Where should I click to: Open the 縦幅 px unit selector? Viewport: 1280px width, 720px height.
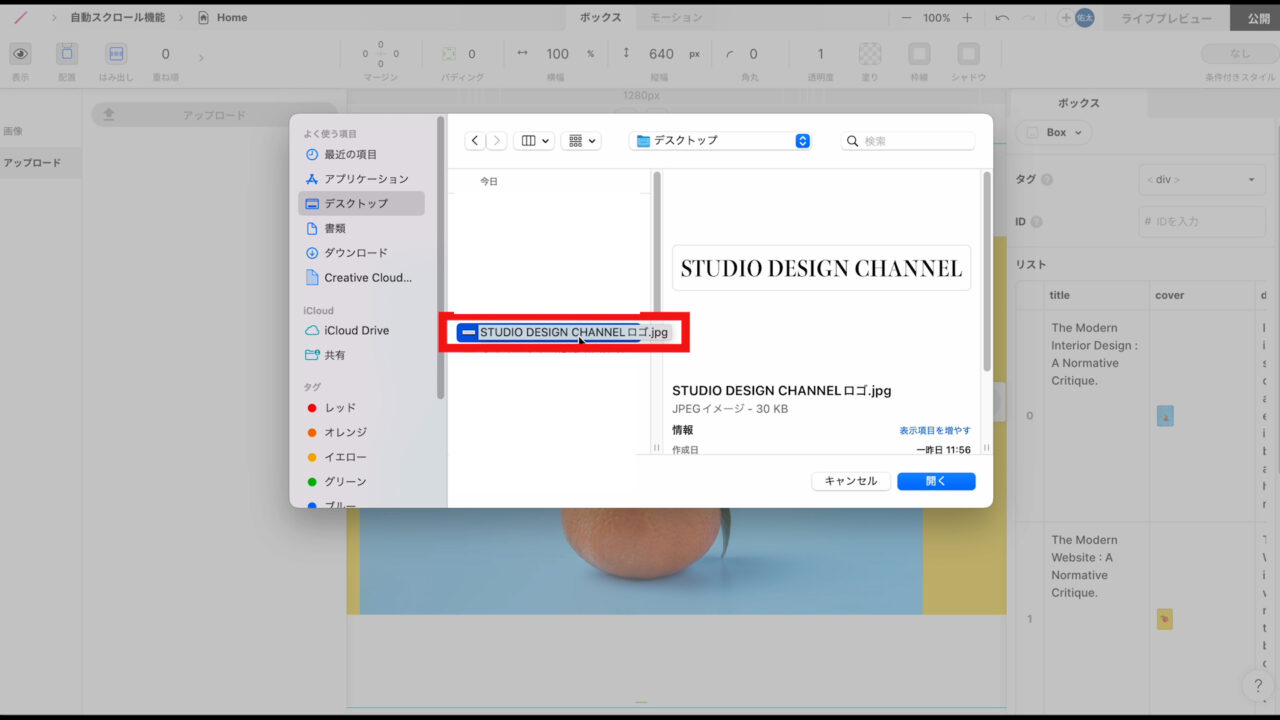694,54
